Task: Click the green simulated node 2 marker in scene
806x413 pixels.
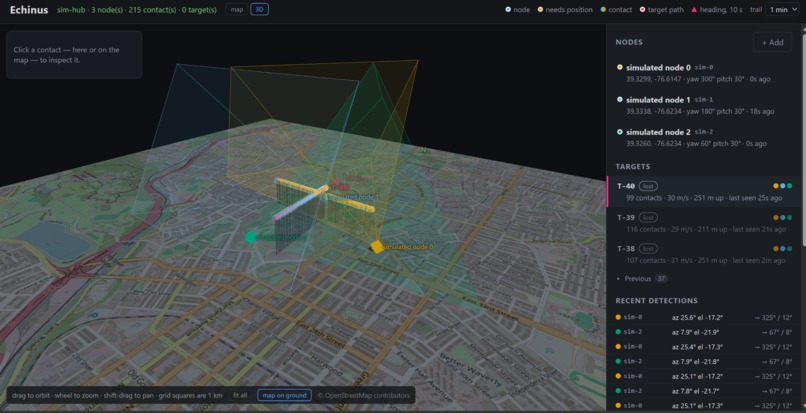Action: point(251,237)
